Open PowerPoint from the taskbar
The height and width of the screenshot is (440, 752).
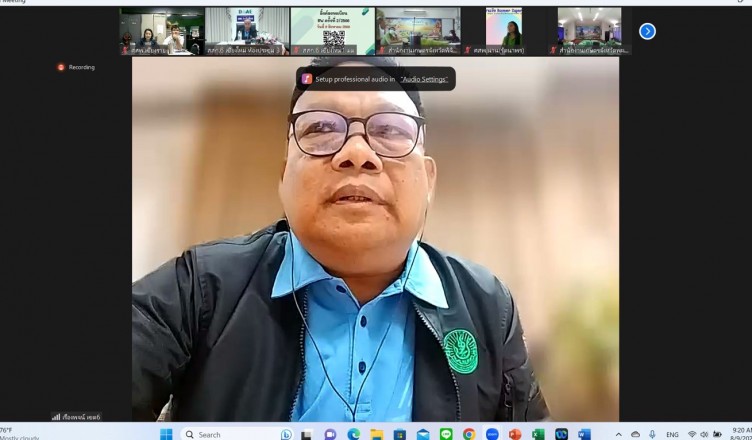pyautogui.click(x=515, y=434)
